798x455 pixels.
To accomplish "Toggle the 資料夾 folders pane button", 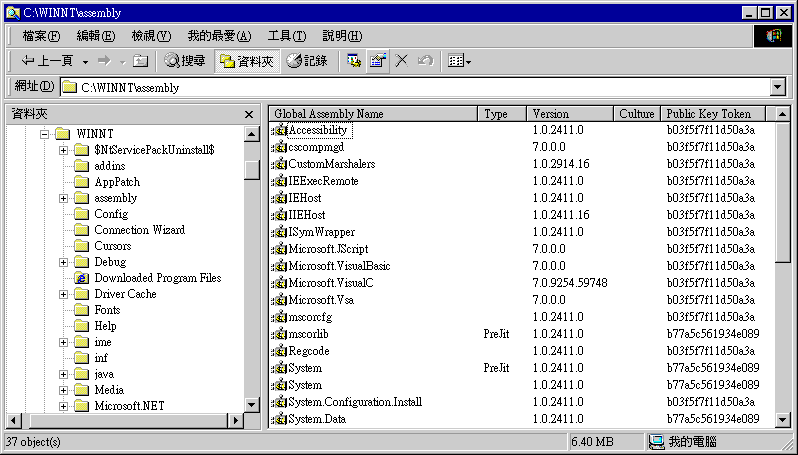I will 247,61.
